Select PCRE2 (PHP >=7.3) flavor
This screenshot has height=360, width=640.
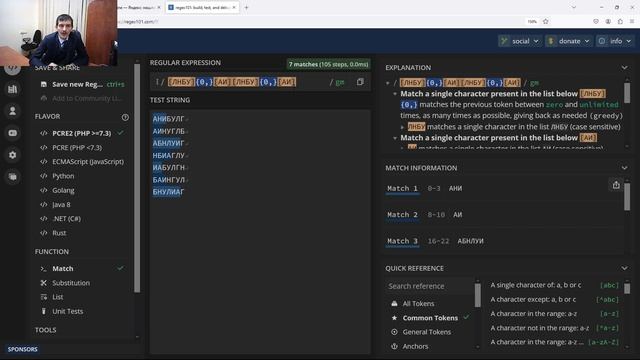[x=82, y=133]
